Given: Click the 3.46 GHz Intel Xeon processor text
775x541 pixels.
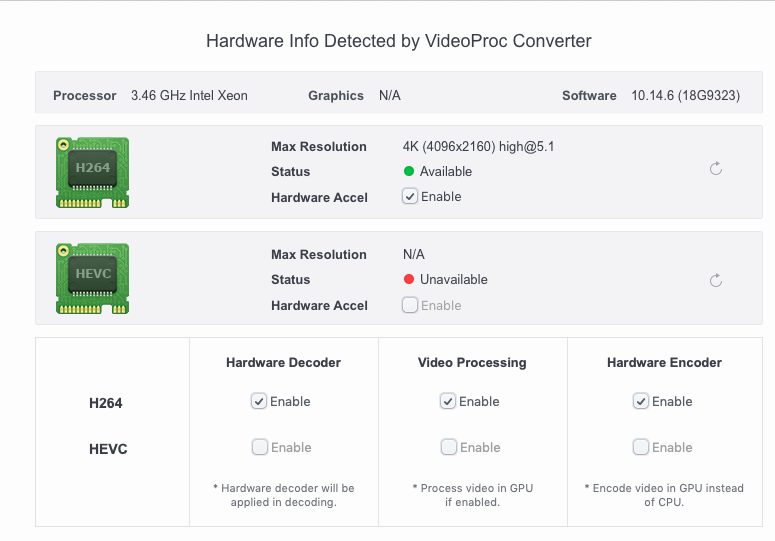Looking at the screenshot, I should [189, 96].
